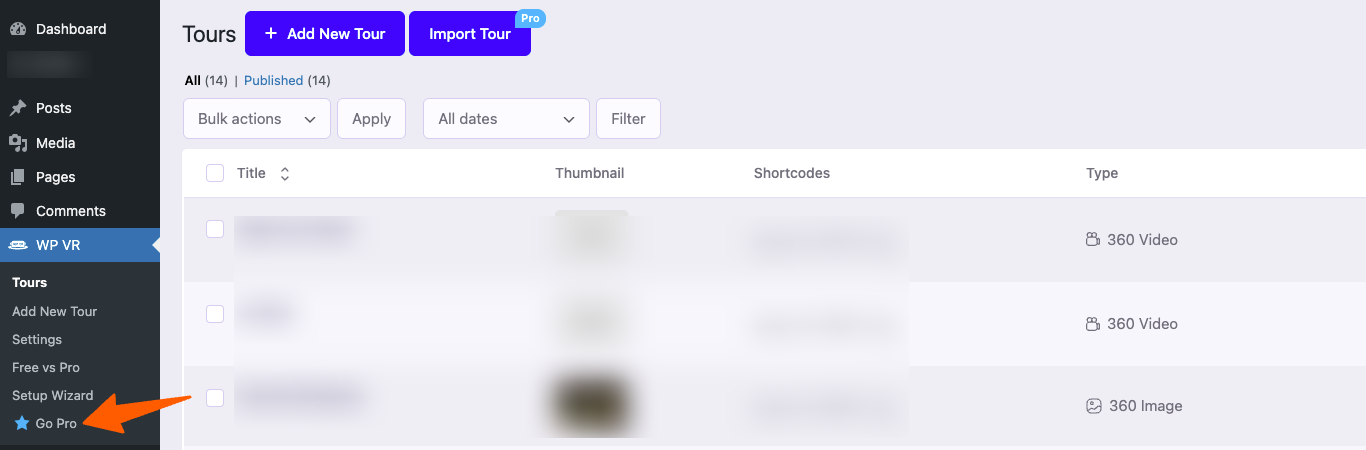Open the Settings submenu item
This screenshot has height=450, width=1366.
(37, 339)
